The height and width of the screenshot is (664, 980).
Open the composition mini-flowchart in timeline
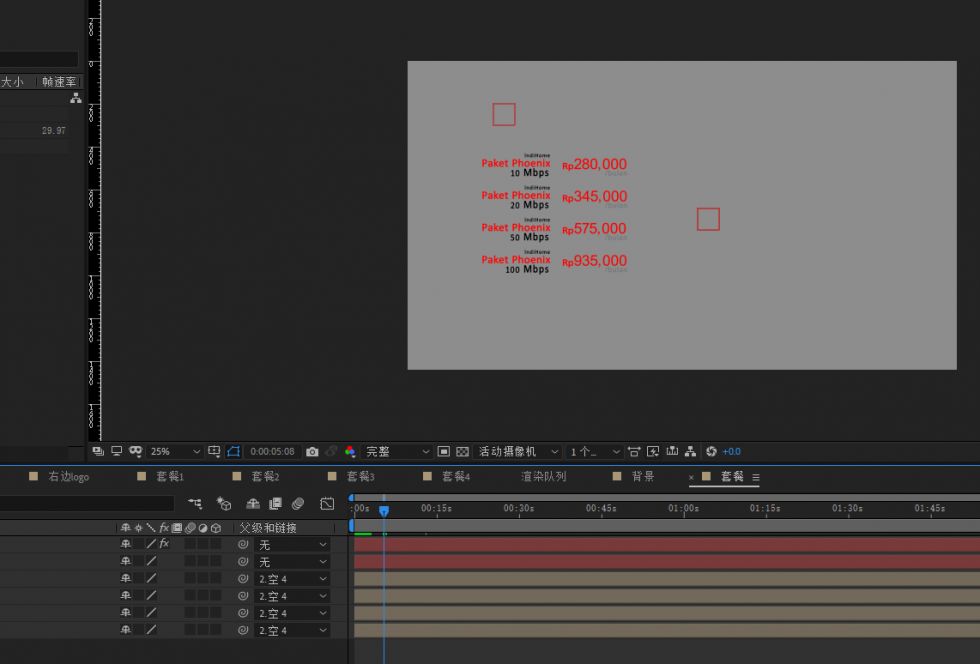(x=195, y=504)
